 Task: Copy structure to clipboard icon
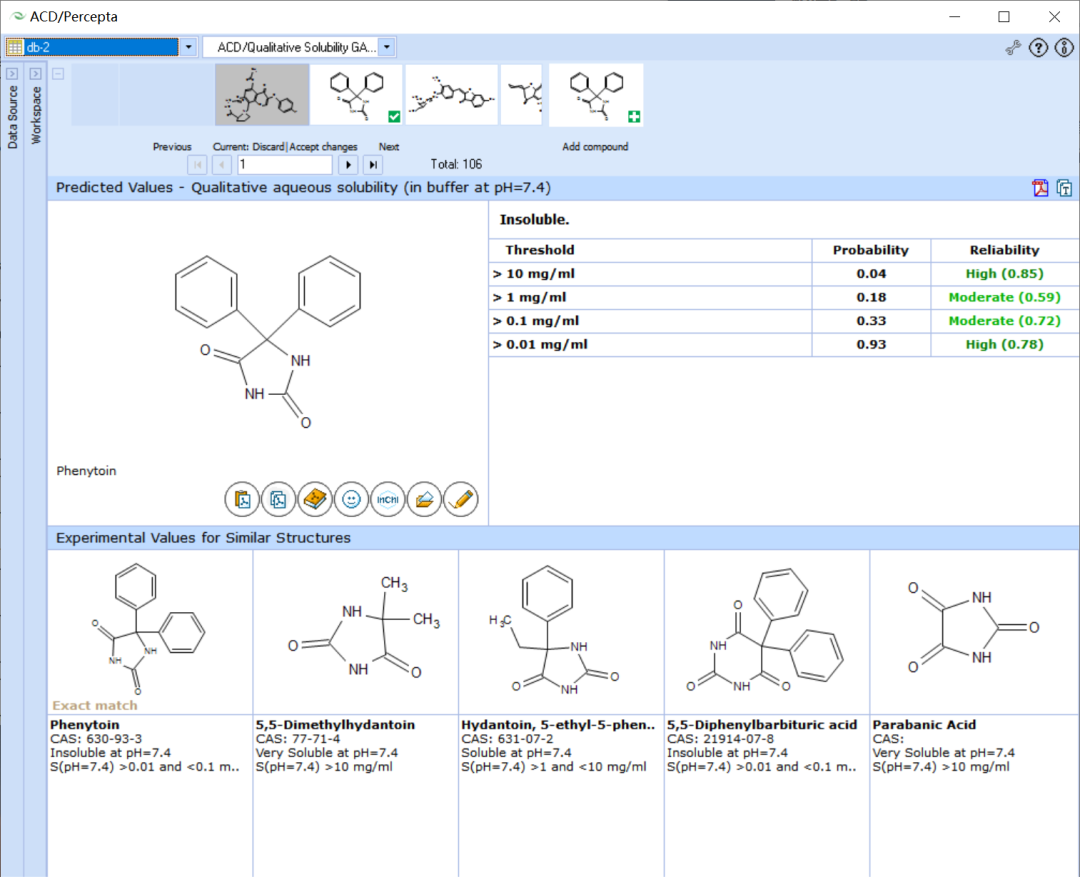coord(278,499)
